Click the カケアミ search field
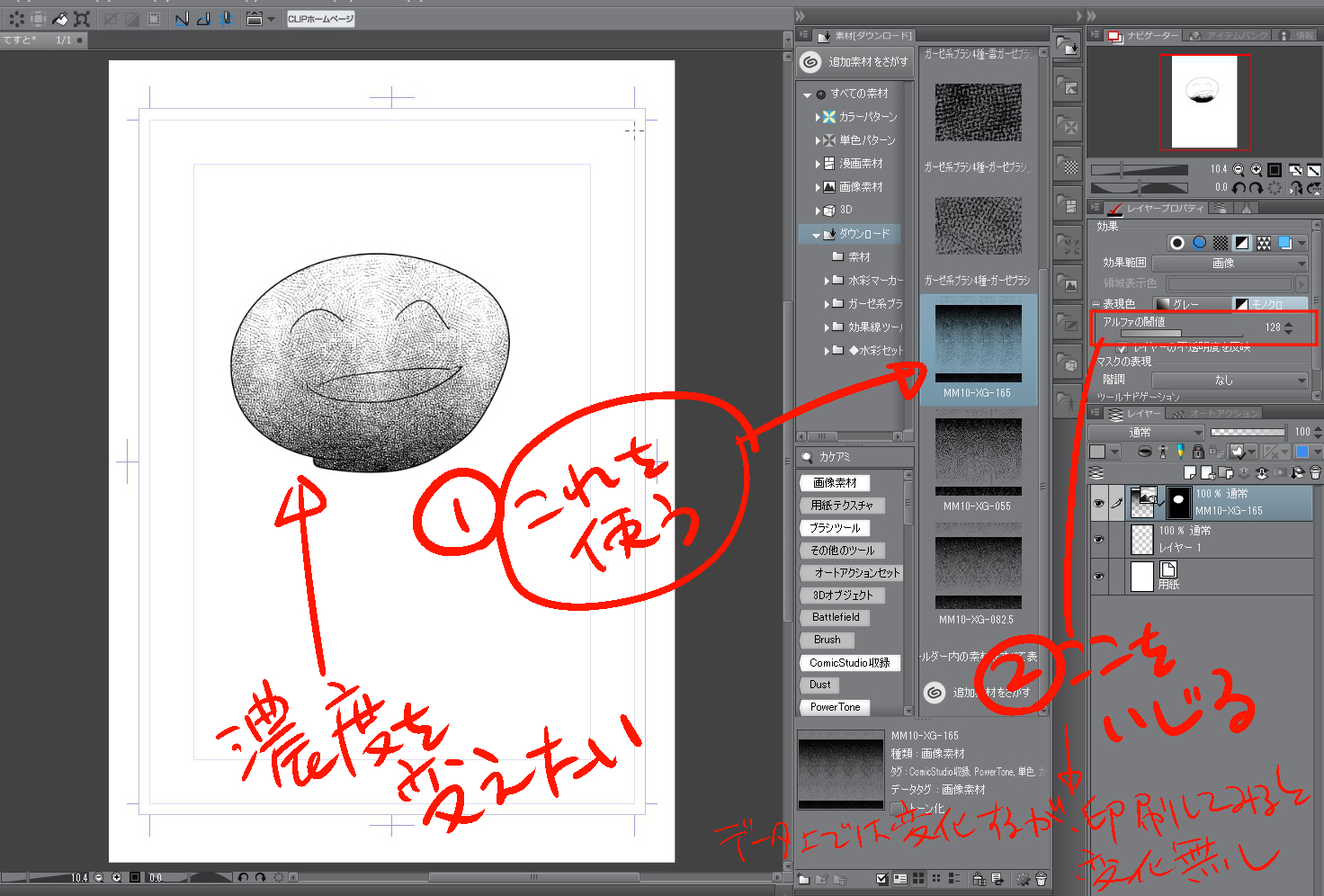Screen dimensions: 1324x896 pyautogui.click(x=855, y=457)
